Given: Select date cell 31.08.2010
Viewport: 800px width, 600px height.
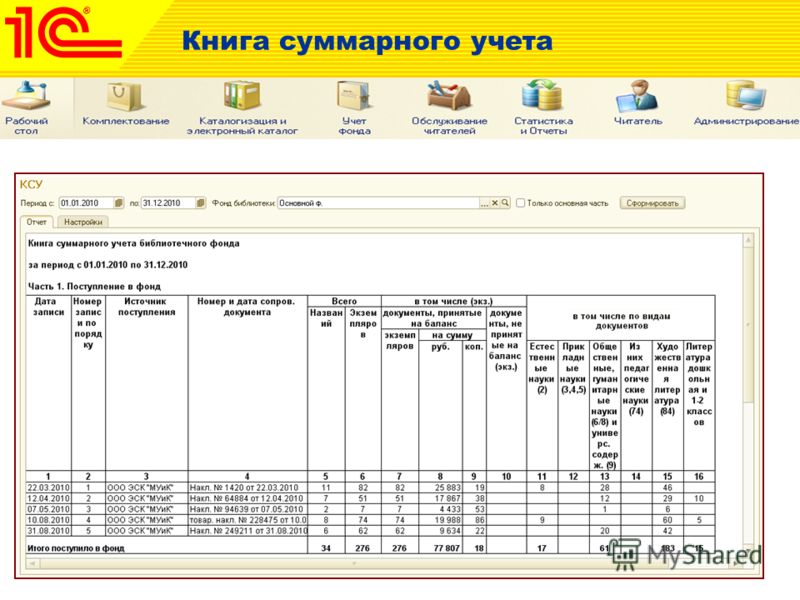Looking at the screenshot, I should pyautogui.click(x=48, y=531).
